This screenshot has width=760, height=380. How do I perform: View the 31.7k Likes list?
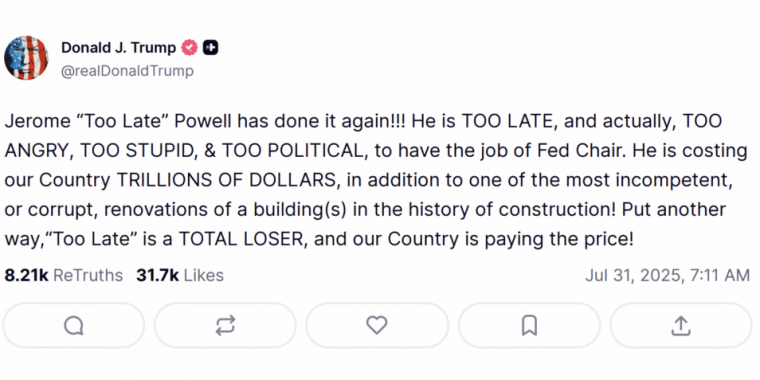[180, 275]
